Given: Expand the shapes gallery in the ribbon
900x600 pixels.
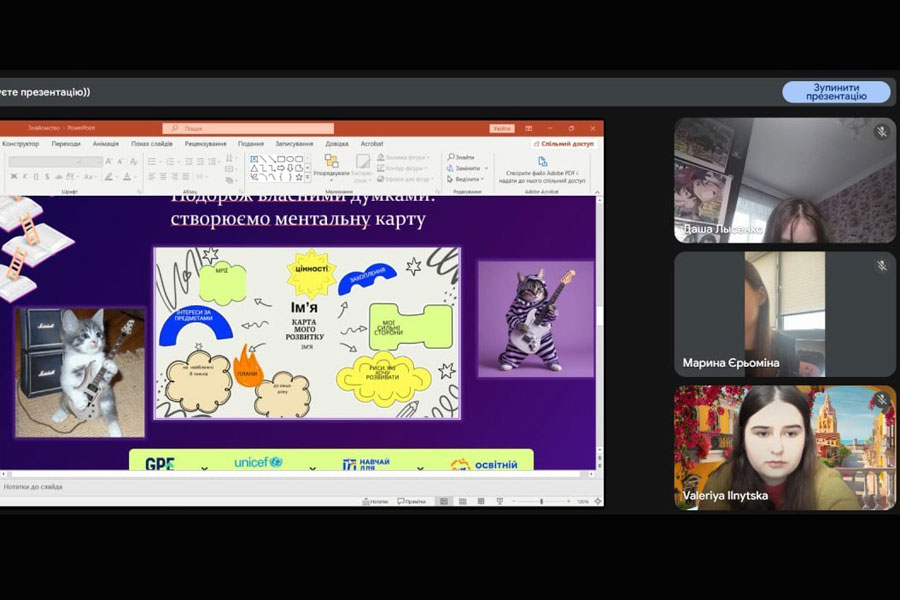Looking at the screenshot, I should pyautogui.click(x=308, y=178).
